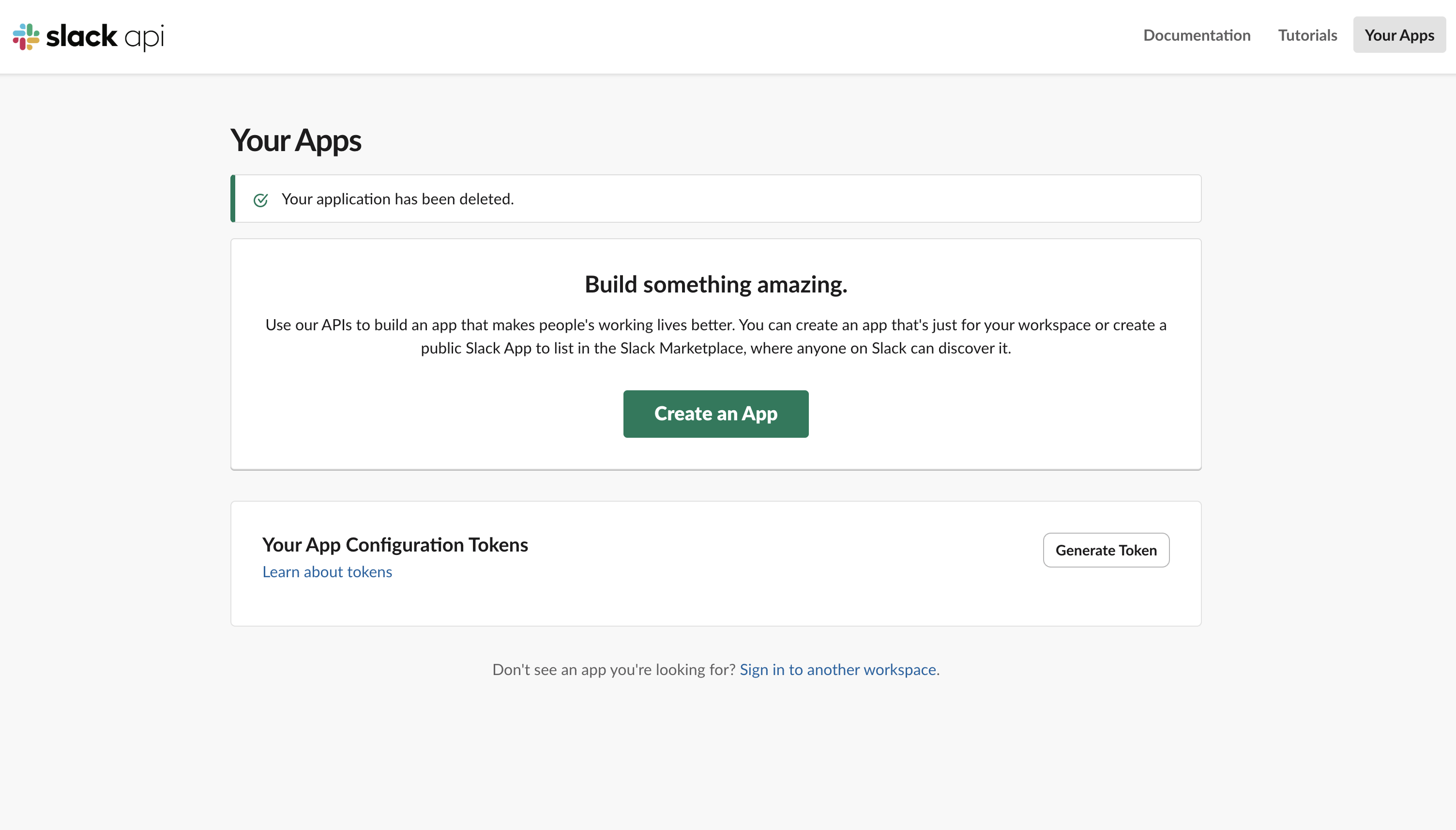Open the Learn about tokens link
1456x830 pixels.
point(327,572)
